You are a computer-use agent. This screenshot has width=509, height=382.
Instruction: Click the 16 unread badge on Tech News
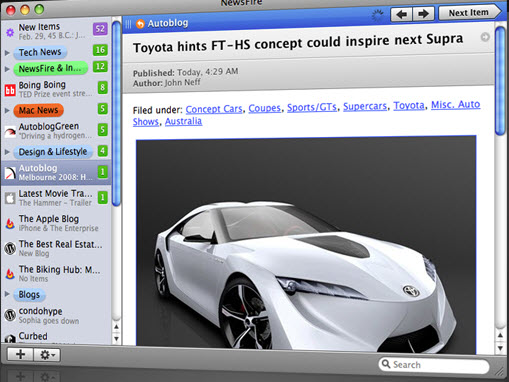coord(100,50)
